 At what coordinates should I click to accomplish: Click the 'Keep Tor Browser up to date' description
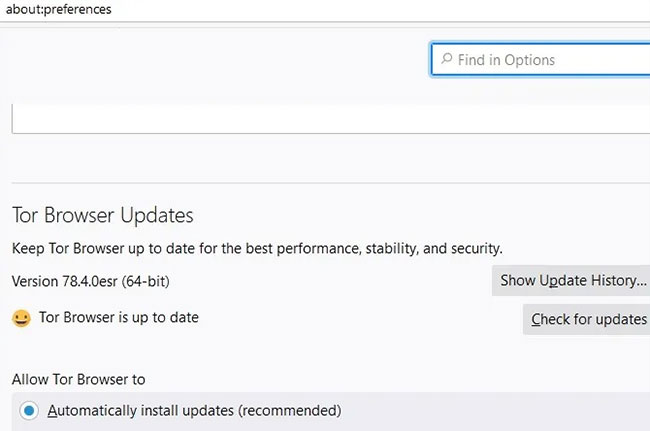pos(257,249)
